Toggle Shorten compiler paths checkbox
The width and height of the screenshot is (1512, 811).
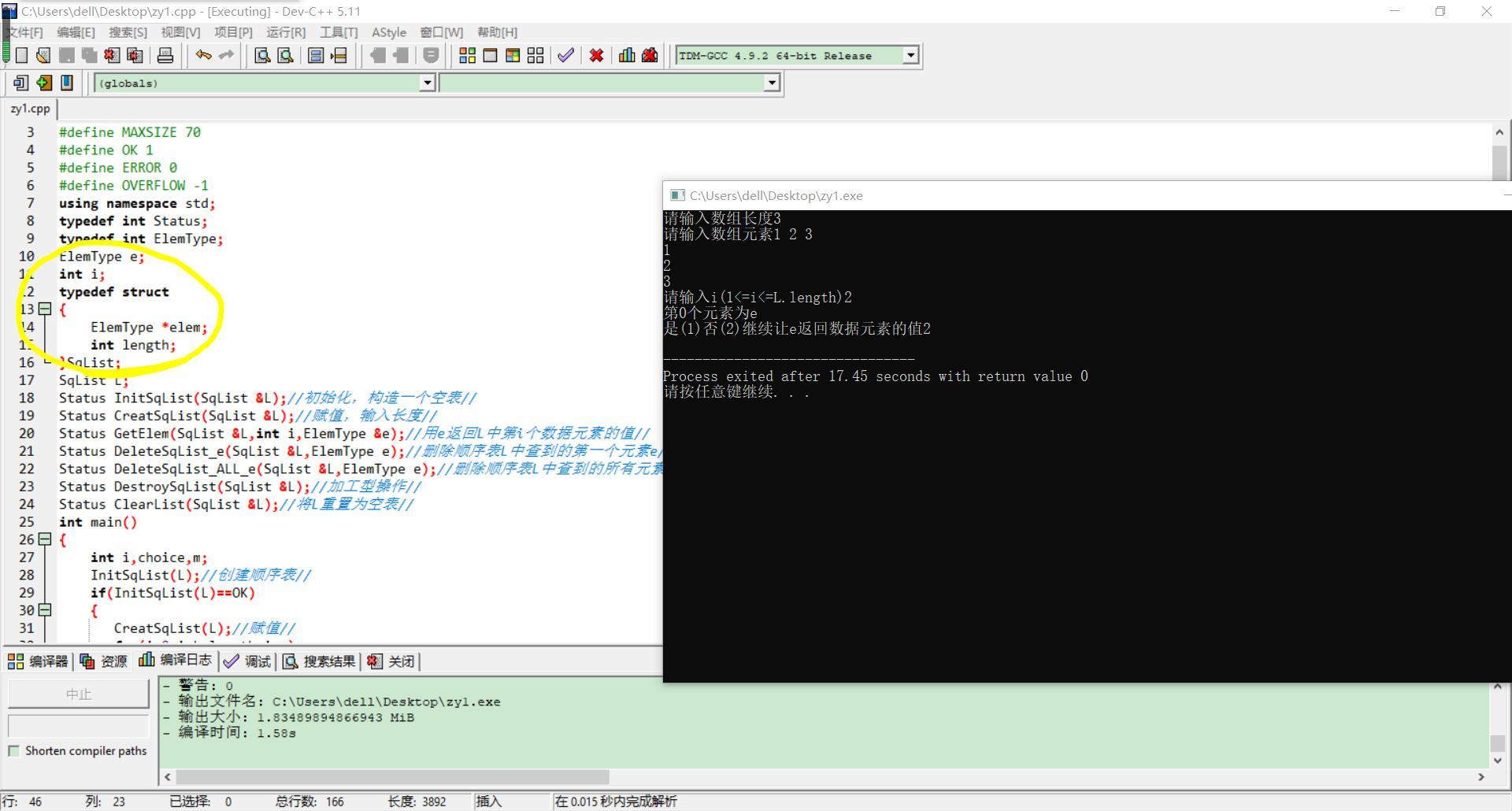13,751
